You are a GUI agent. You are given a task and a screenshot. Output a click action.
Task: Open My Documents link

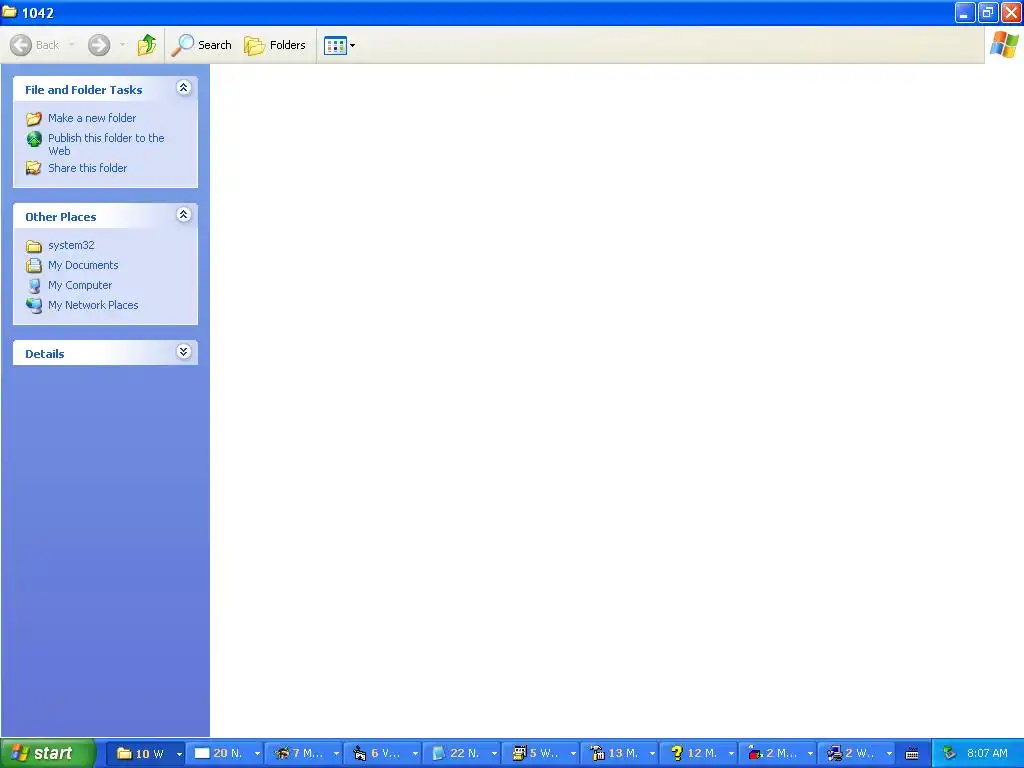(83, 265)
